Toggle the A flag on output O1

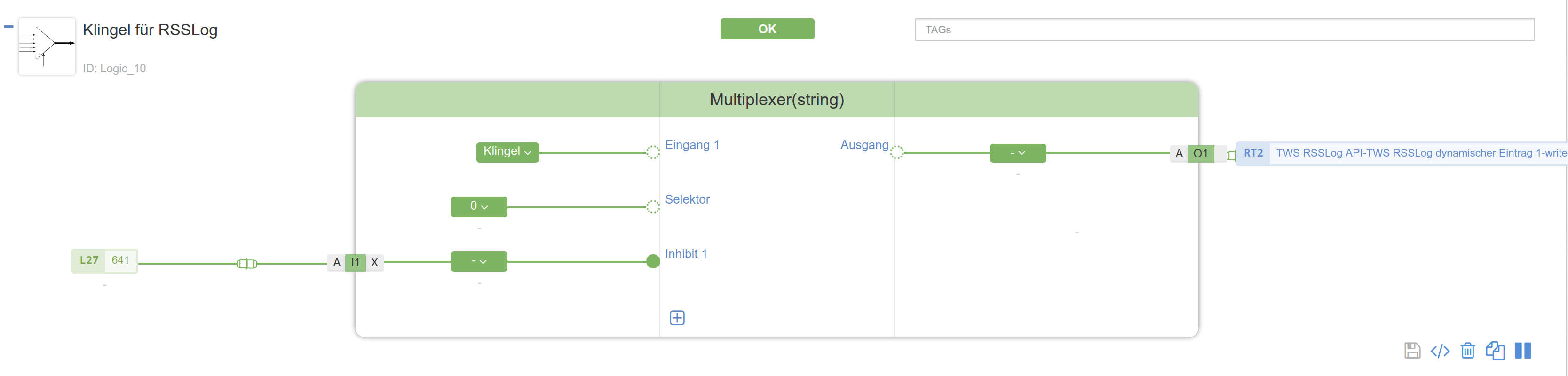(x=1179, y=153)
